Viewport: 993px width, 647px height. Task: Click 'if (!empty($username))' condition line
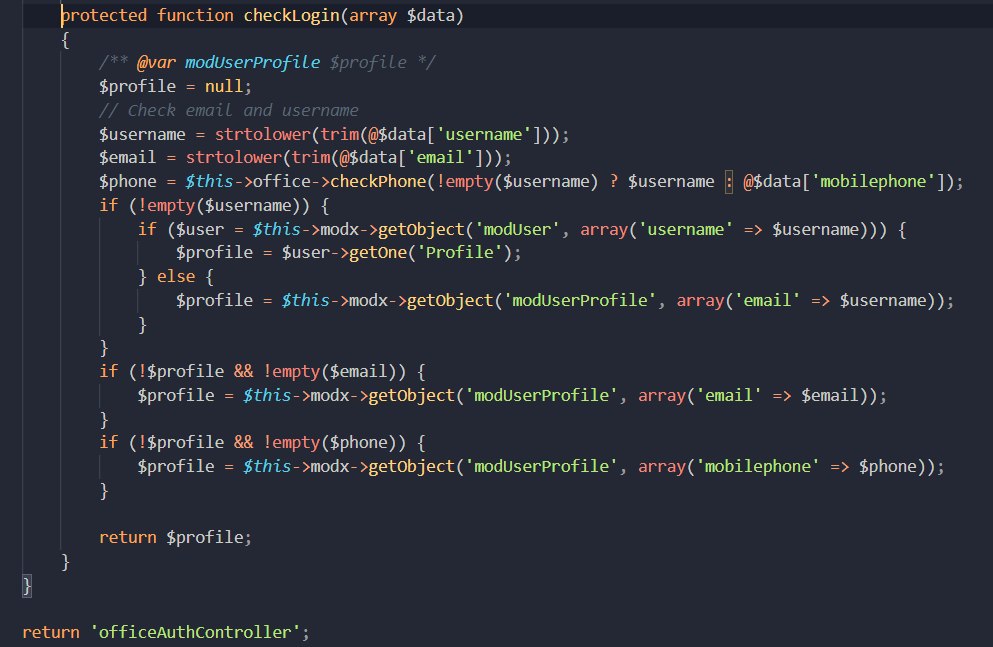point(214,205)
